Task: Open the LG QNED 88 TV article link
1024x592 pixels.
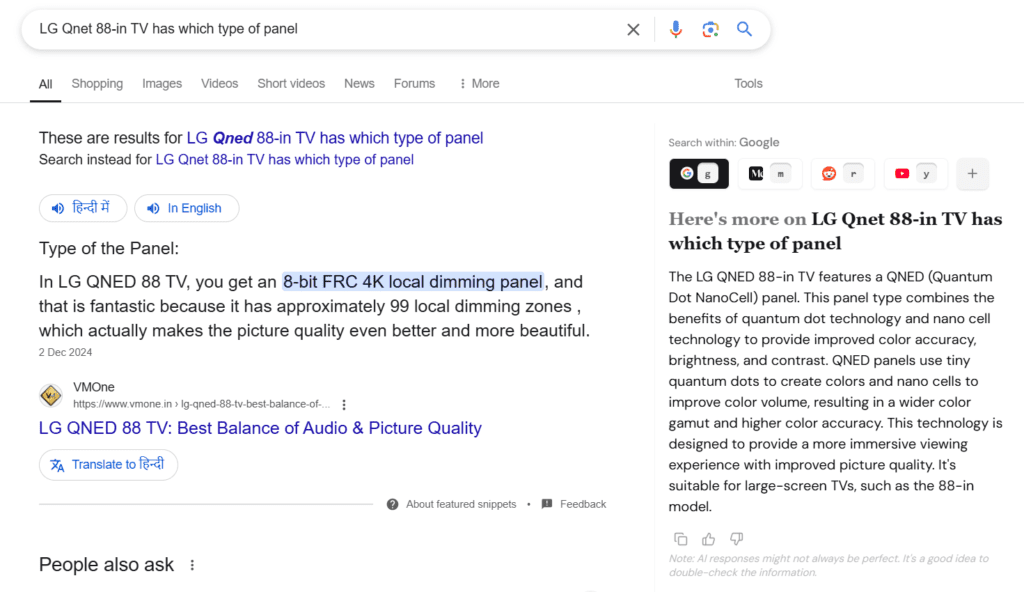Action: tap(259, 427)
